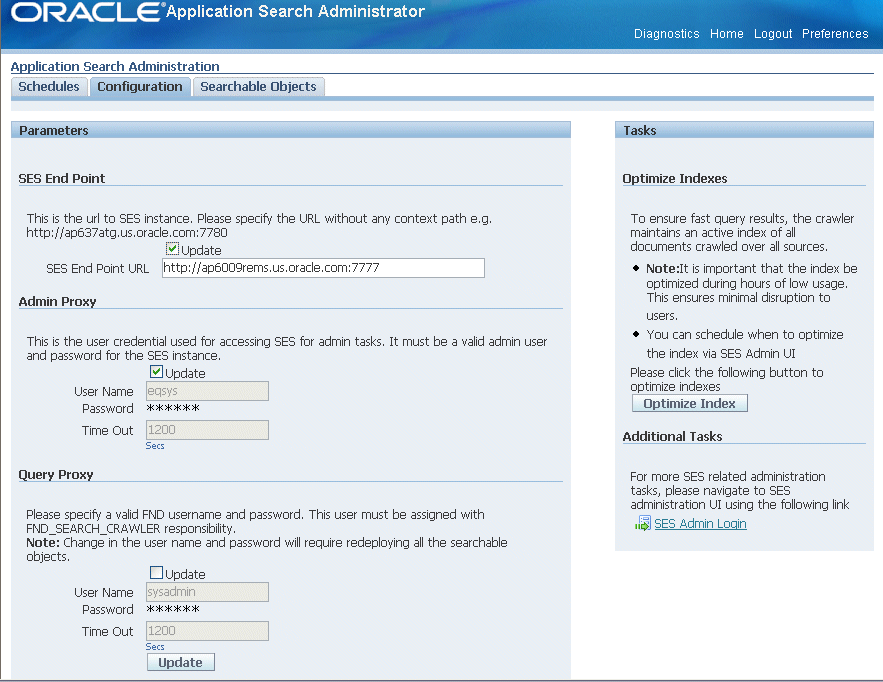The height and width of the screenshot is (682, 883).
Task: Click the SES End Point URL label
Action: (x=97, y=269)
